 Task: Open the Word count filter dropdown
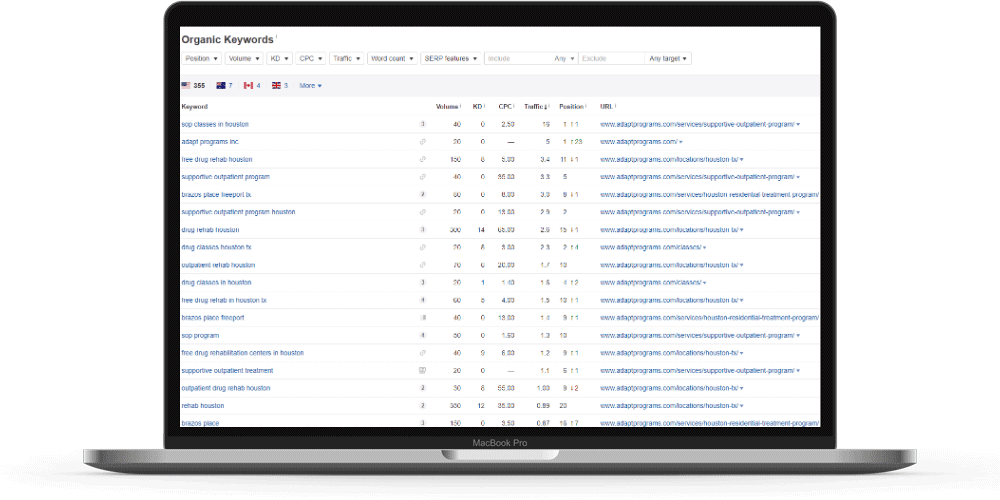click(392, 59)
